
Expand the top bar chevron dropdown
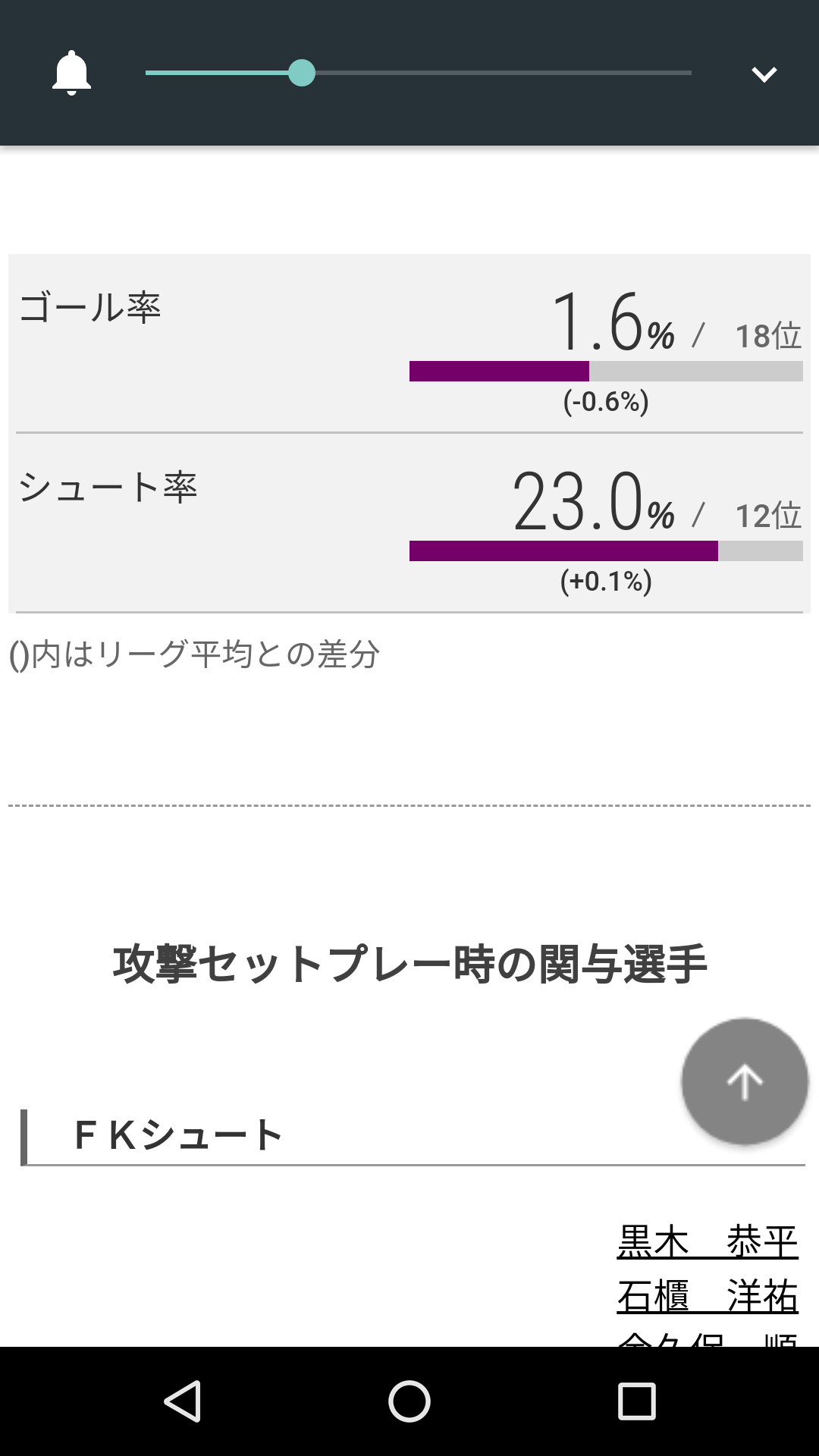(764, 74)
